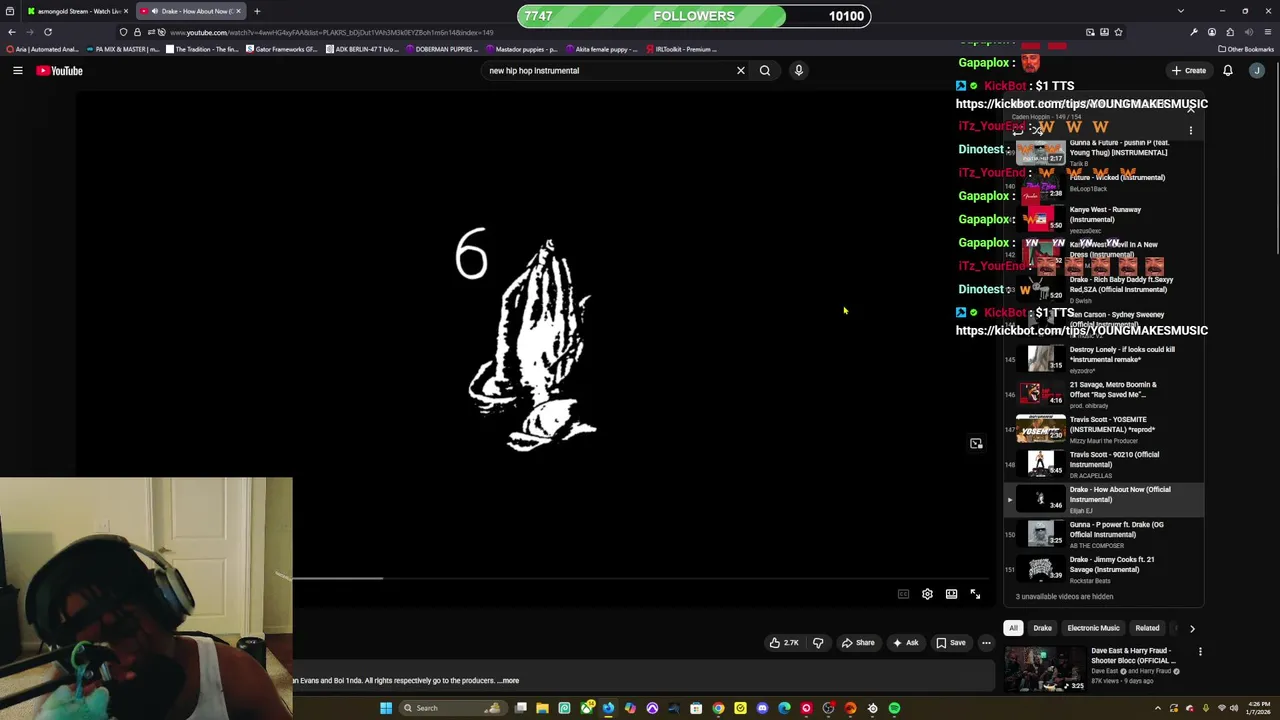Click the search field containing 'new hip hop instrumental'
This screenshot has width=1280, height=720.
(608, 71)
